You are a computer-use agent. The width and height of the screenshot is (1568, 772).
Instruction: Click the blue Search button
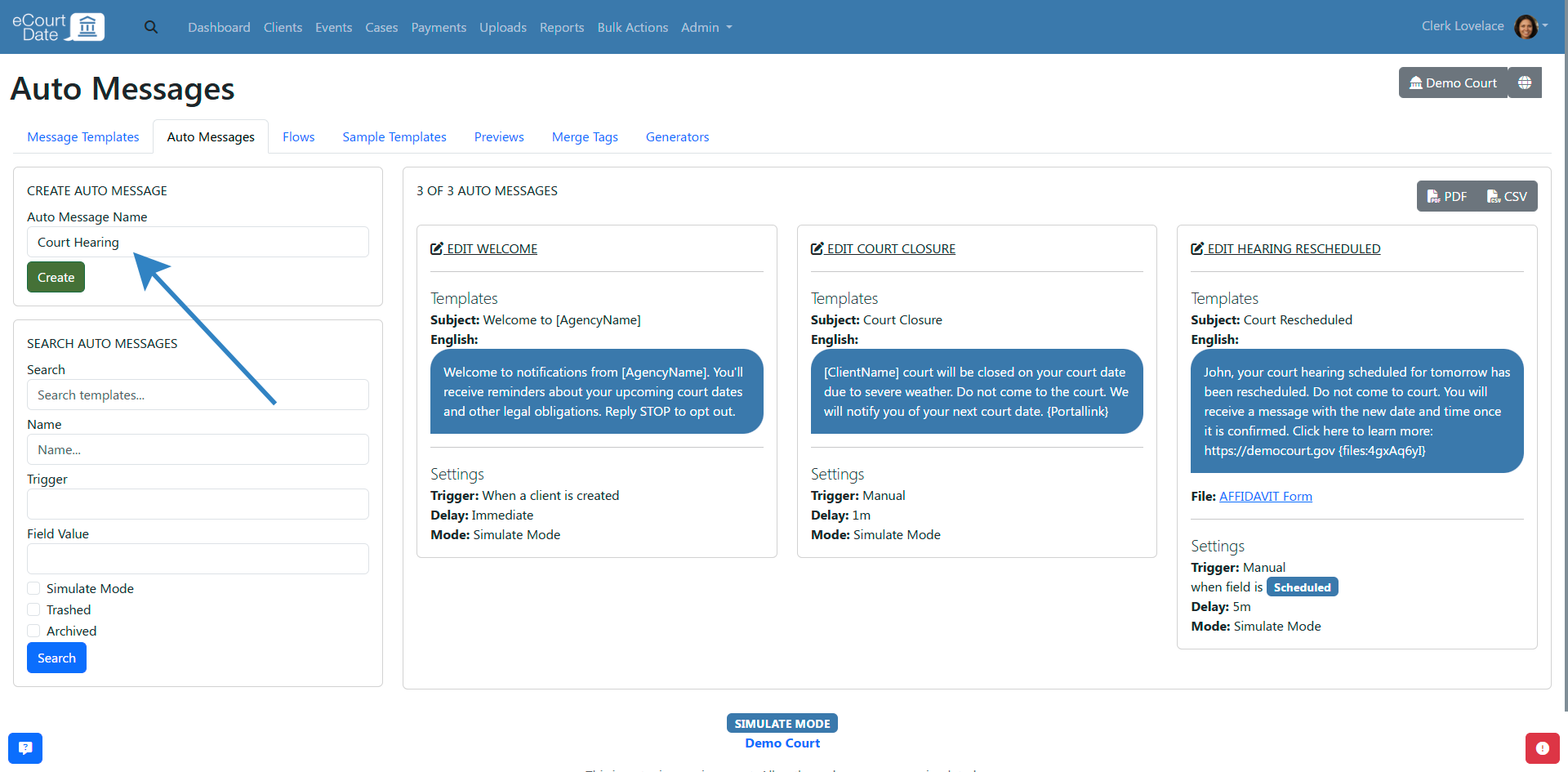point(56,658)
